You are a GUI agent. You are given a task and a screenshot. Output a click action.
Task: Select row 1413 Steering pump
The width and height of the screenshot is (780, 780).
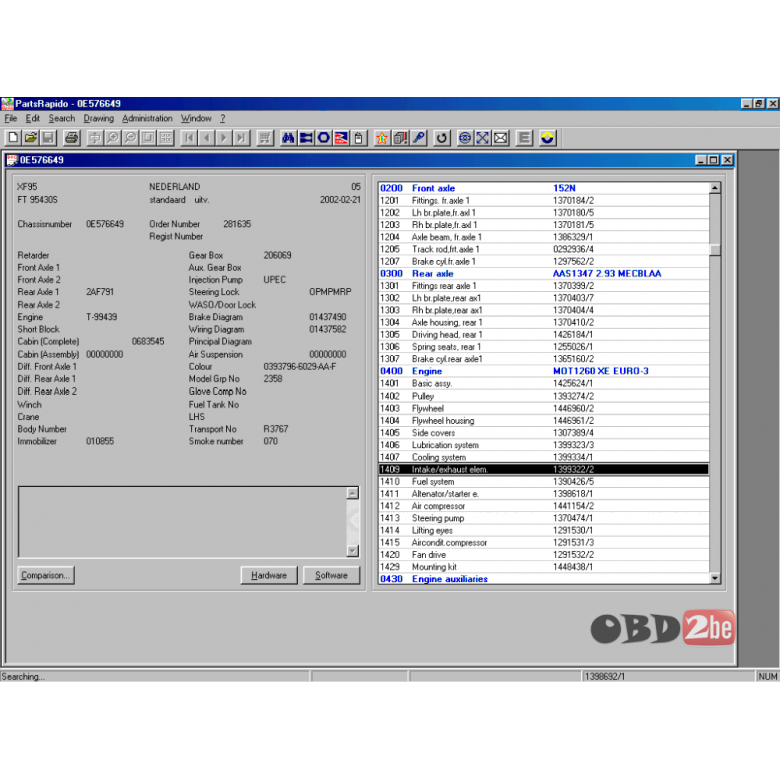(x=544, y=518)
